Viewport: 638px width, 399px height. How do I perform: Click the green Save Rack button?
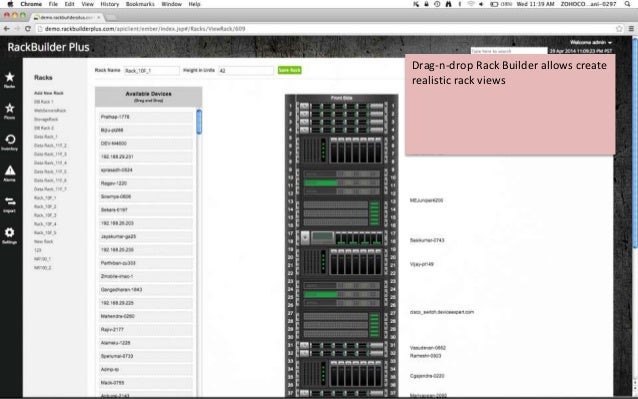pos(289,70)
